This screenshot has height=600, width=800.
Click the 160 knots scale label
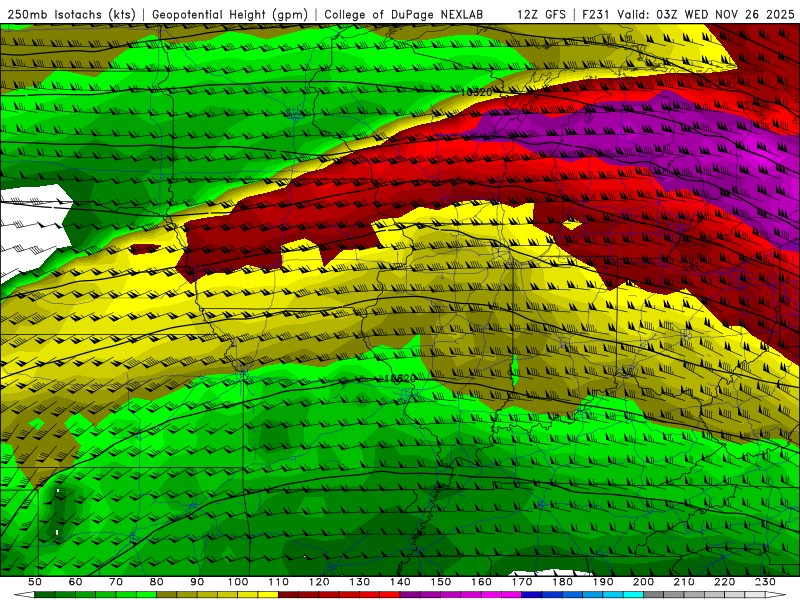(481, 582)
